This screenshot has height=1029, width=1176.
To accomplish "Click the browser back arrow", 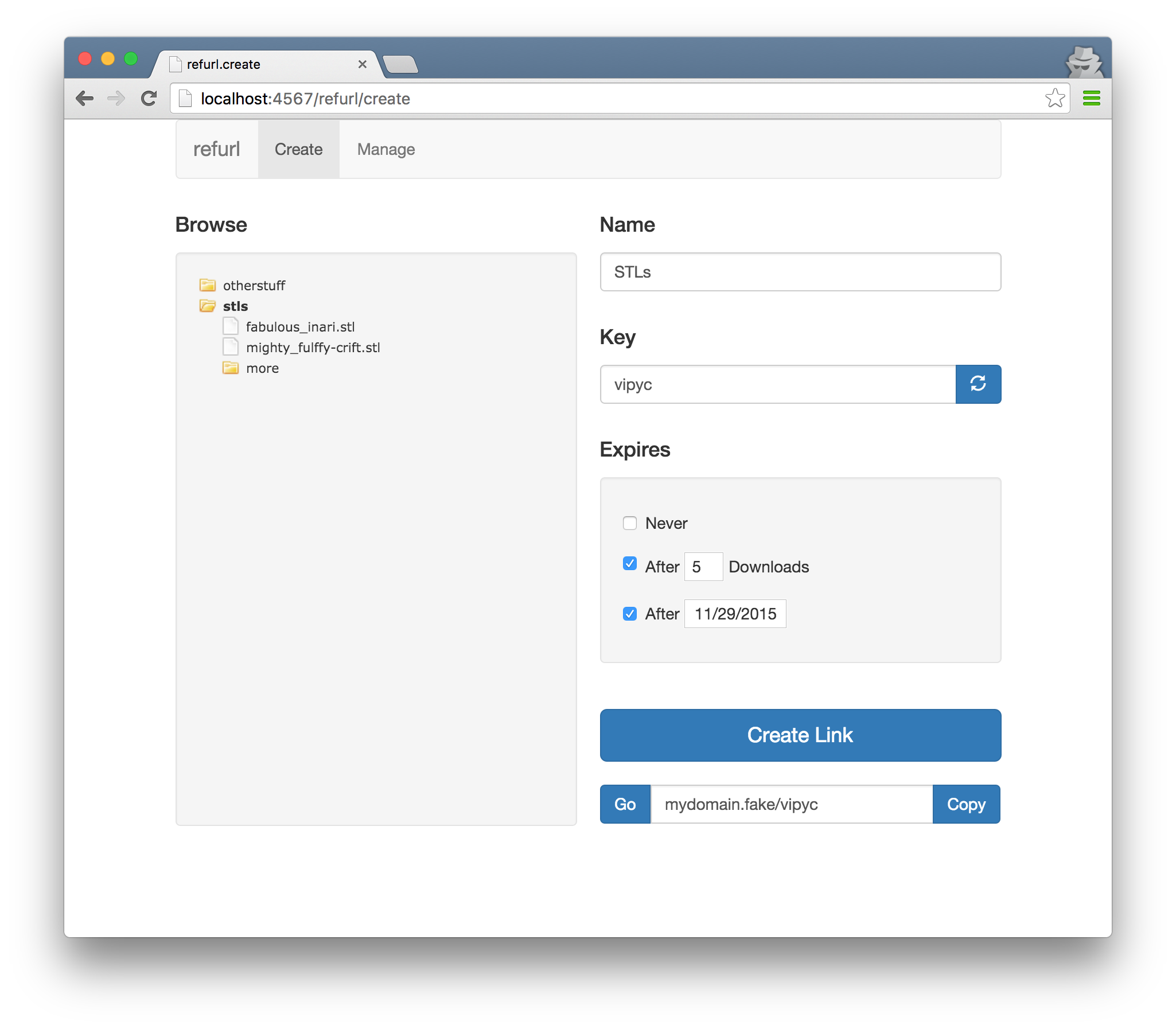I will (x=85, y=99).
